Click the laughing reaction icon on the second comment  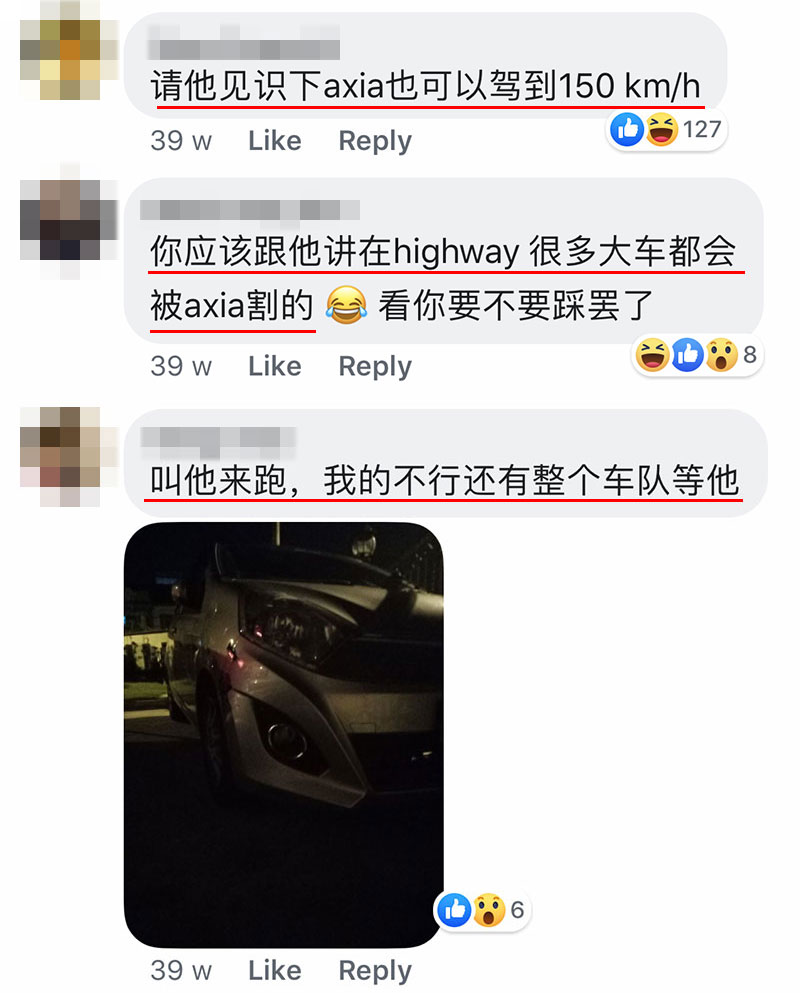pyautogui.click(x=652, y=355)
